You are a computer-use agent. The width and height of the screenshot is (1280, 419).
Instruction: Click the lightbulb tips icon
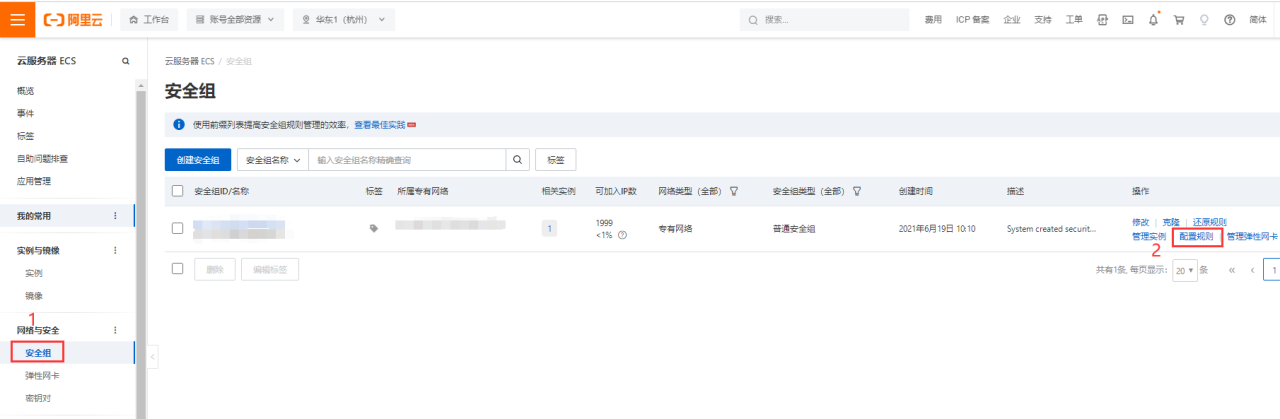[x=1204, y=20]
